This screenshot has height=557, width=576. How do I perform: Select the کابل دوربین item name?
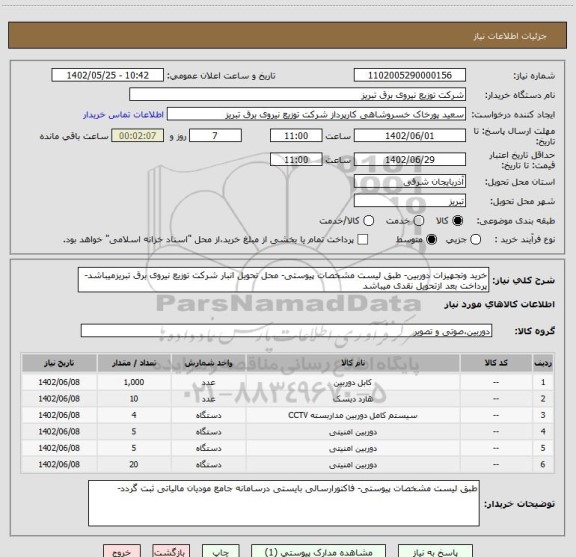(353, 382)
